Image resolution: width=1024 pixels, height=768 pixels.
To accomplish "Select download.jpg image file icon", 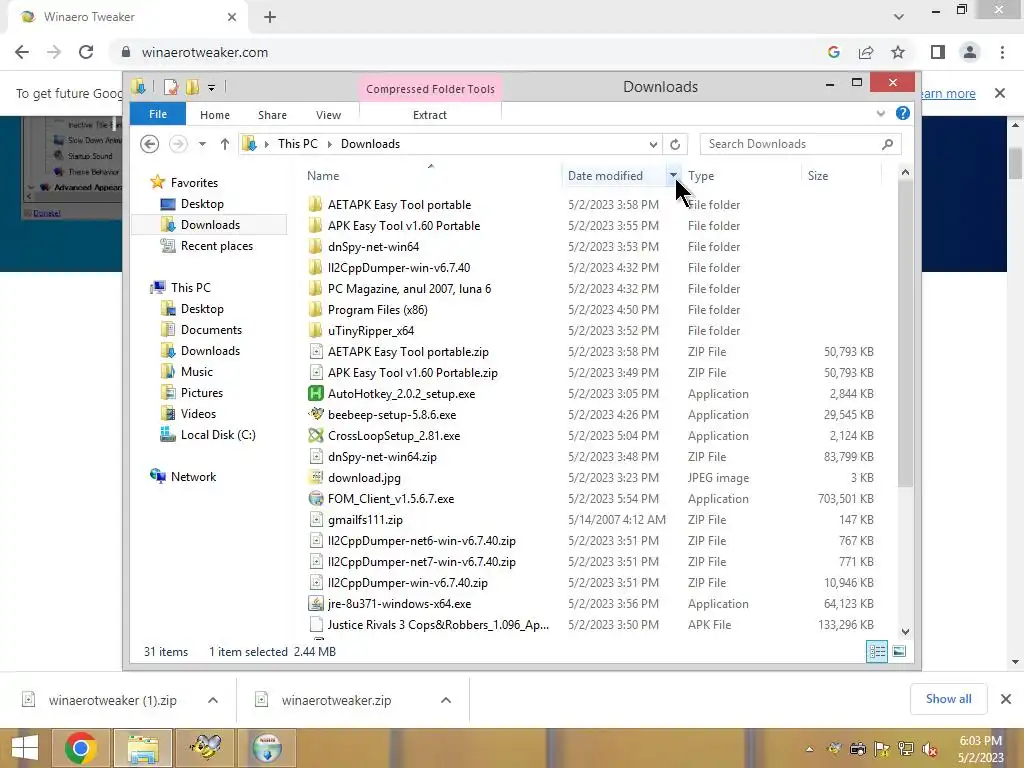I will (316, 477).
